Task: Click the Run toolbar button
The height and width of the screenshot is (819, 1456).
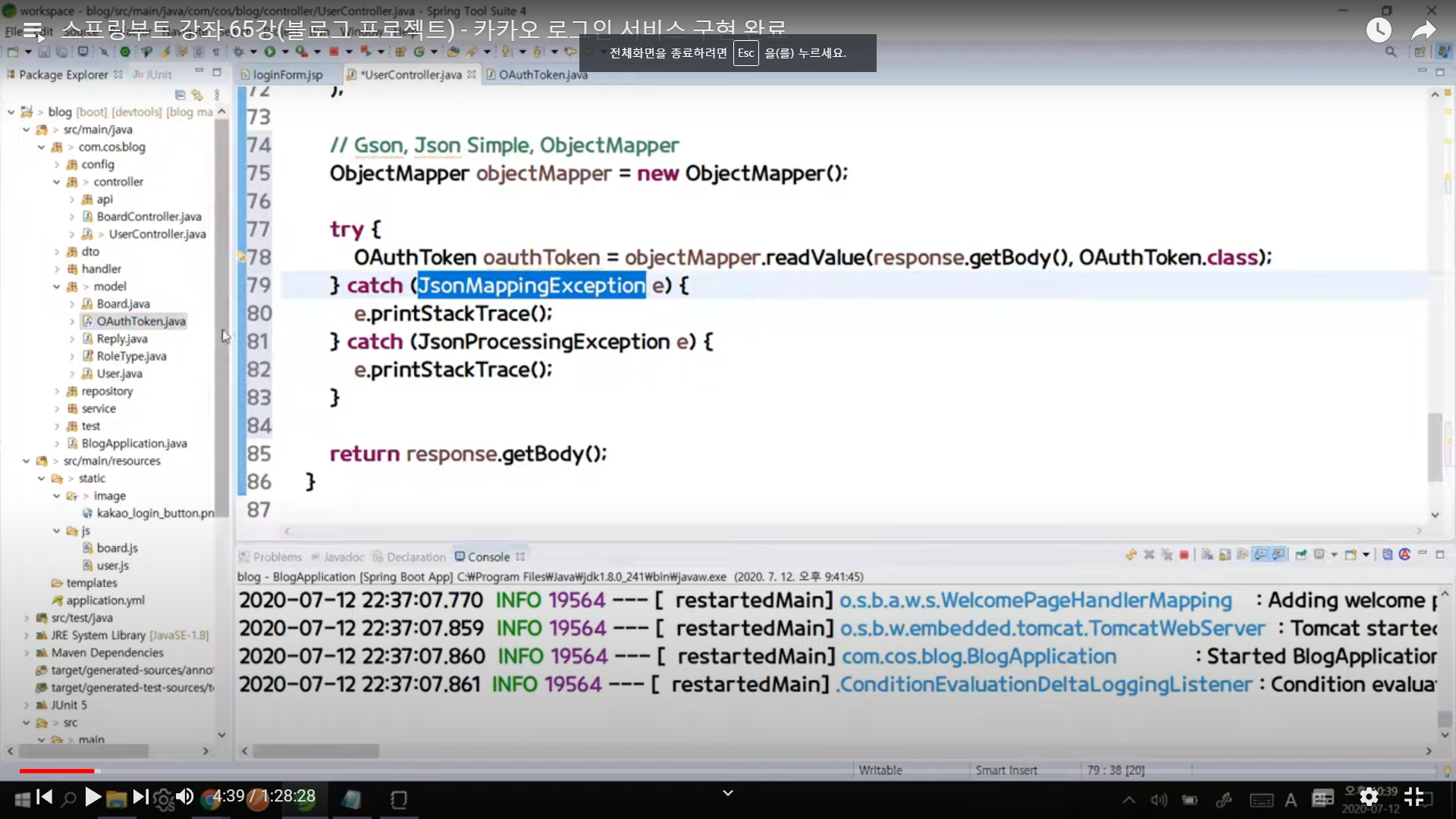Action: point(270,52)
